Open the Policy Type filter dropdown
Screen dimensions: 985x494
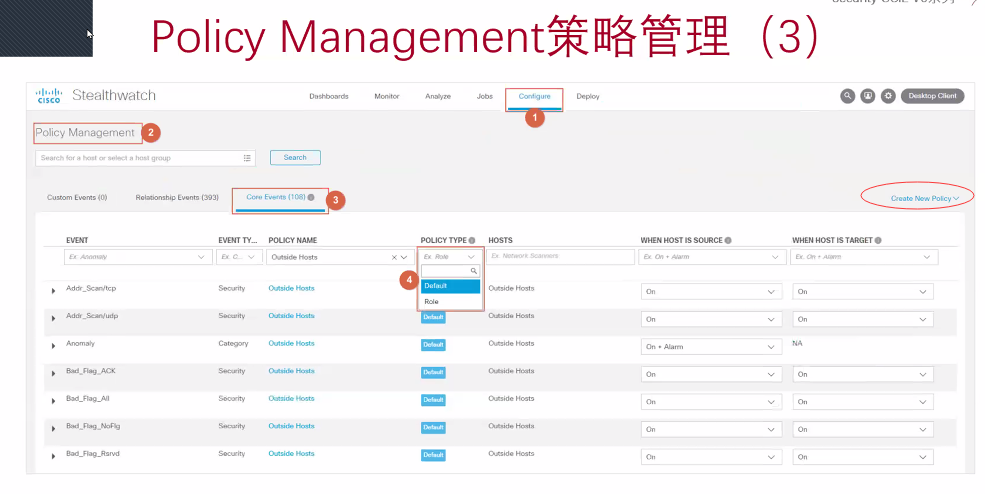(x=450, y=257)
